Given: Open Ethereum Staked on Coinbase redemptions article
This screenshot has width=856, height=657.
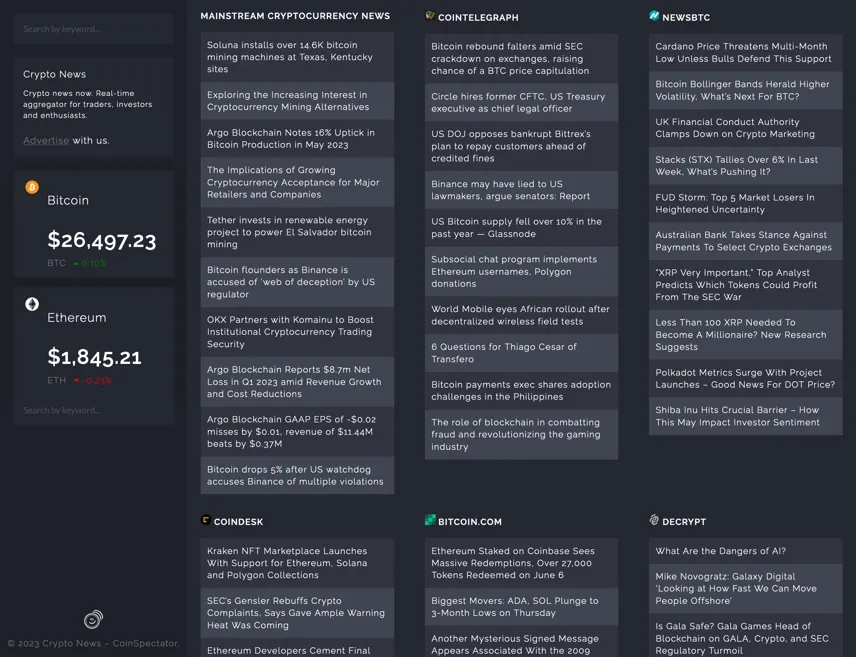Looking at the screenshot, I should point(521,563).
